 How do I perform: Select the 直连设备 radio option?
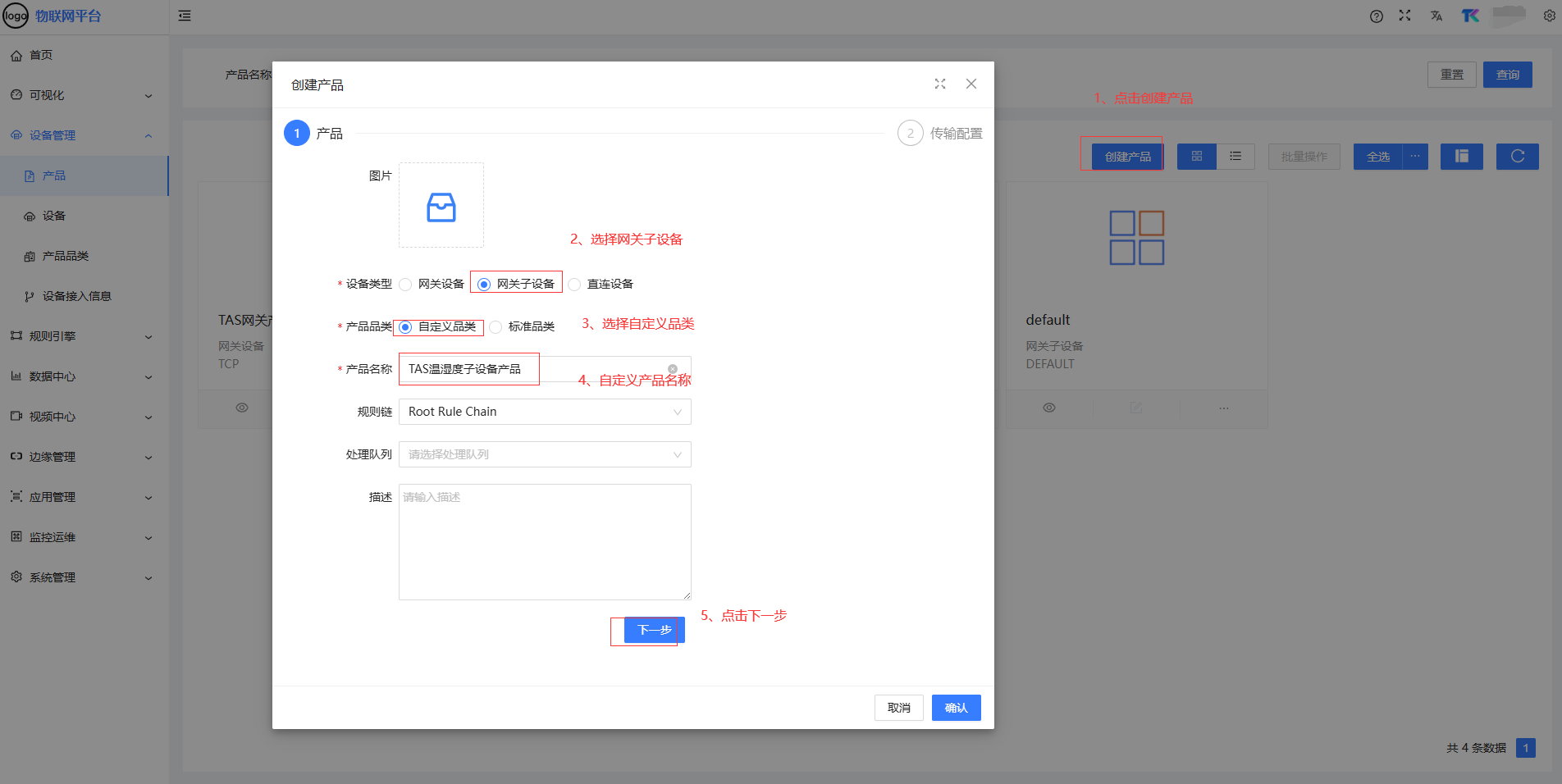point(575,285)
